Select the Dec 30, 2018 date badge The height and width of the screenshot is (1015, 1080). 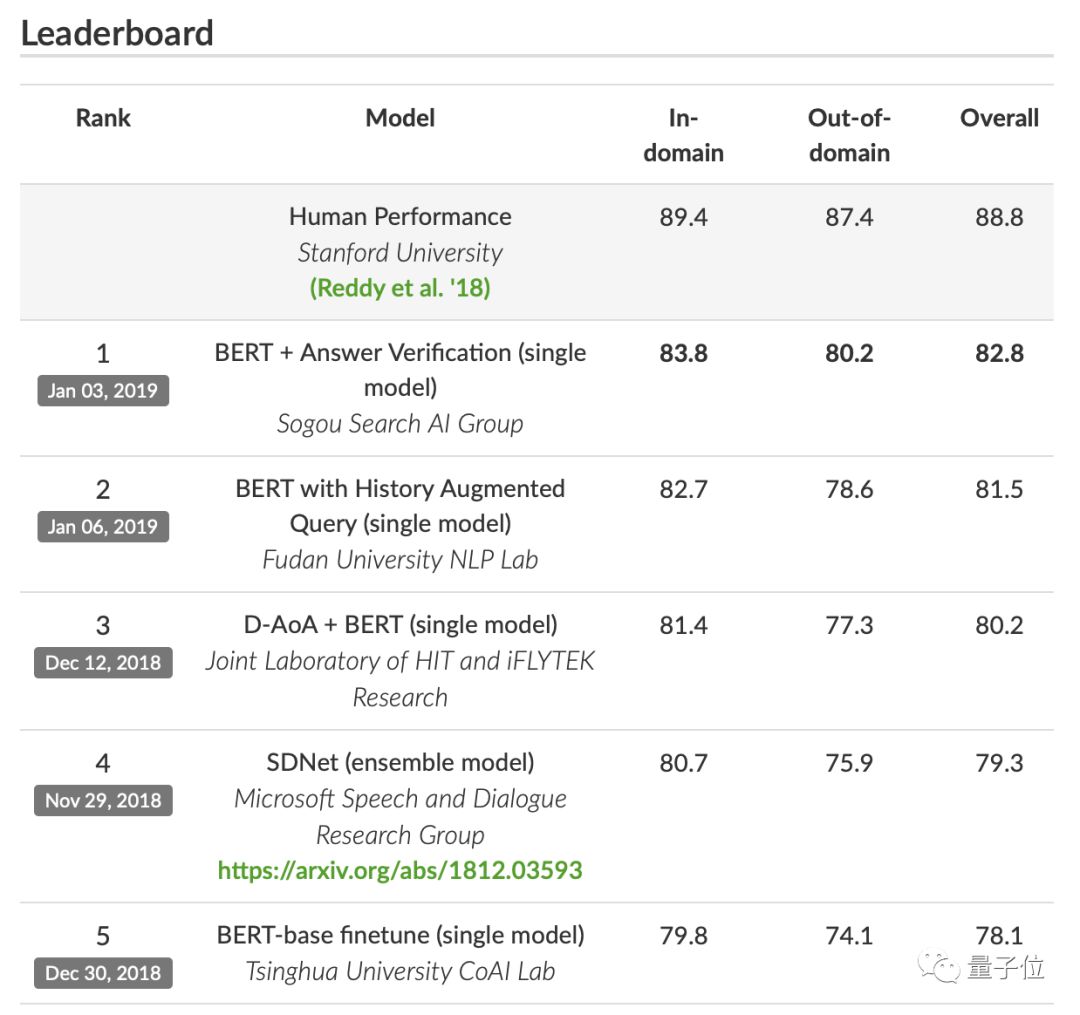click(x=103, y=973)
